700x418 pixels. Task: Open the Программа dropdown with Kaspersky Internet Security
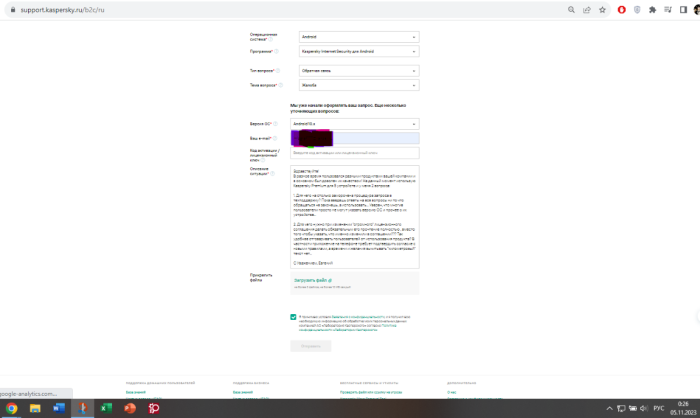359,51
